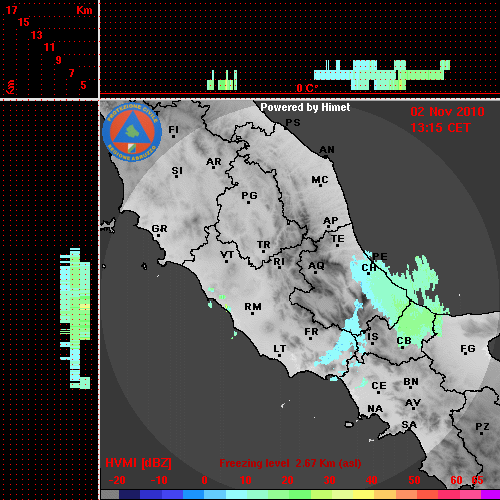Click the AQ city marker
The image size is (500, 500).
click(x=316, y=267)
